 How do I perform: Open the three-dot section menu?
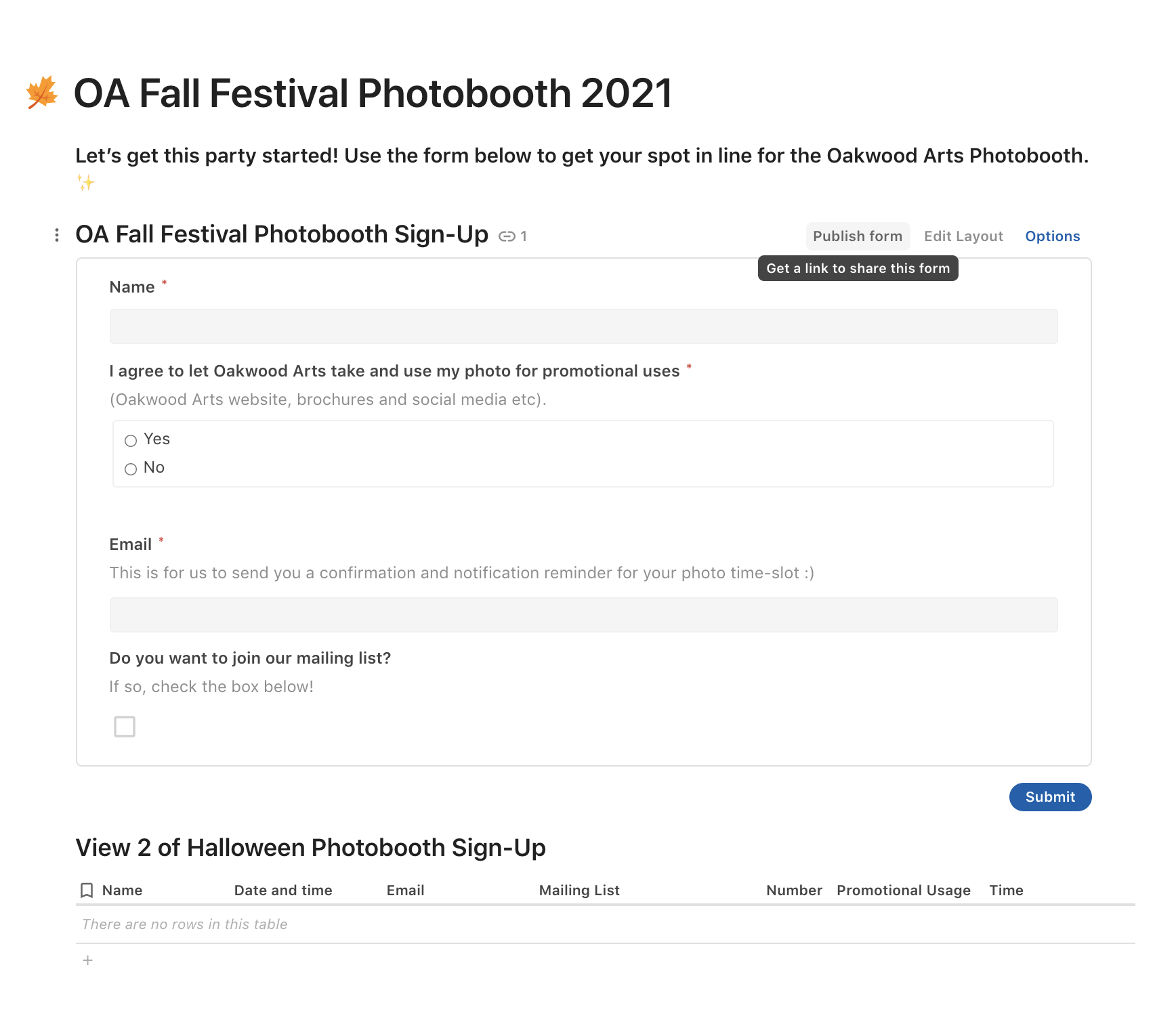tap(57, 235)
